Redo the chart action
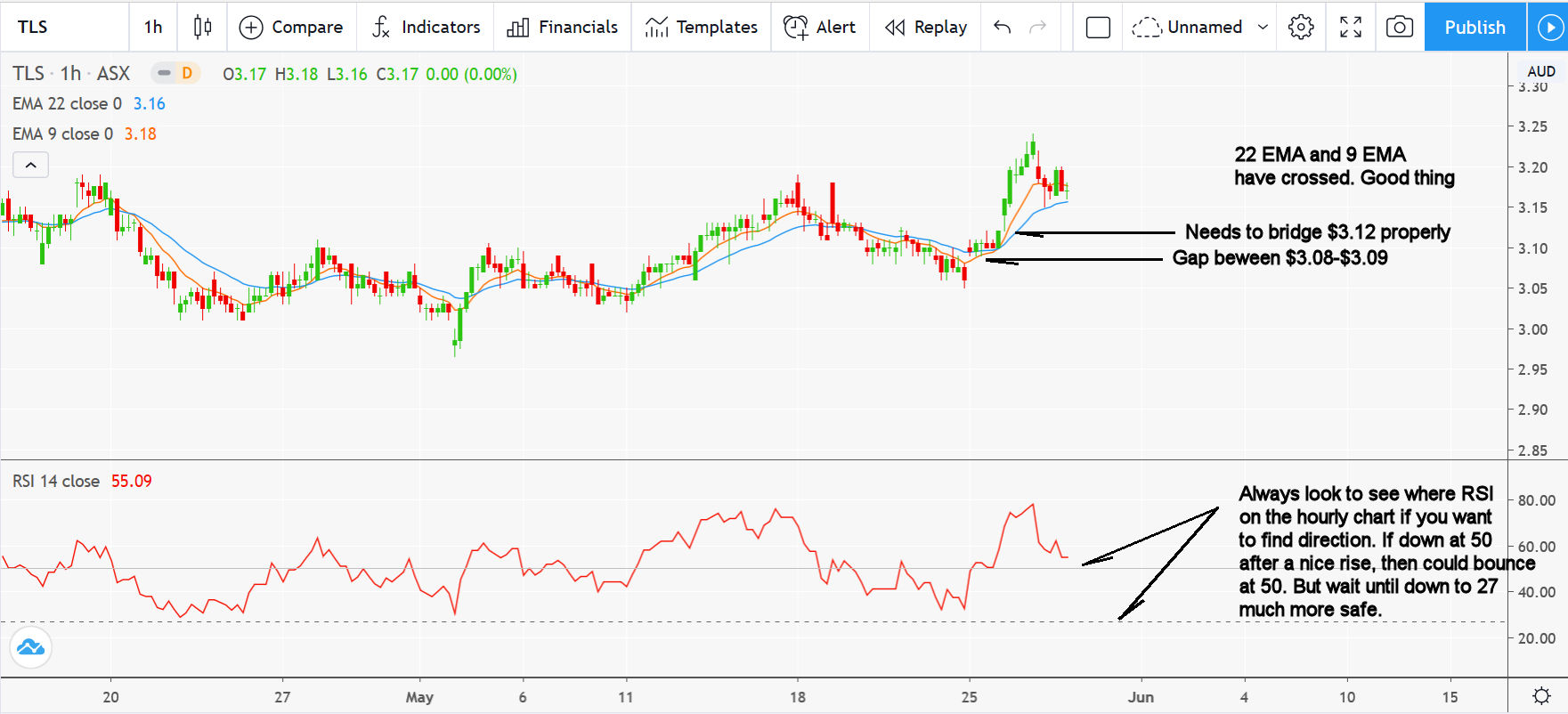The width and height of the screenshot is (1568, 714). point(1037,27)
